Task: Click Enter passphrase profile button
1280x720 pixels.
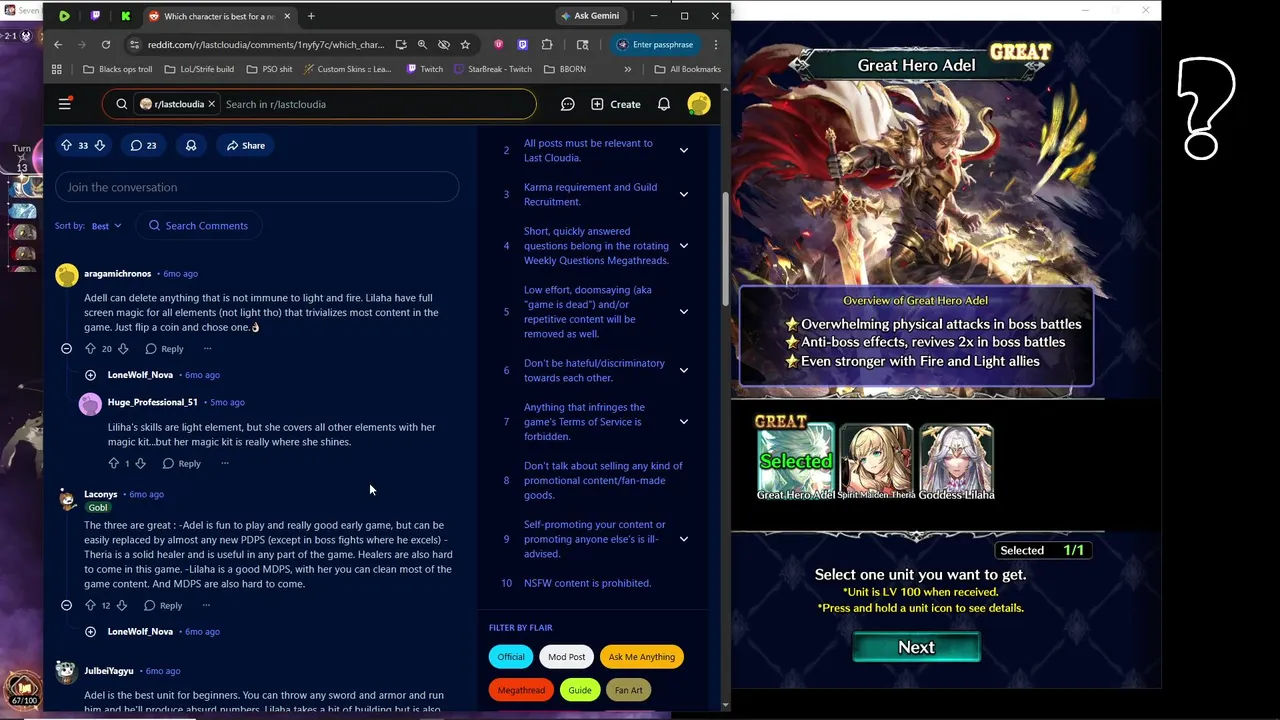Action: pyautogui.click(x=654, y=45)
